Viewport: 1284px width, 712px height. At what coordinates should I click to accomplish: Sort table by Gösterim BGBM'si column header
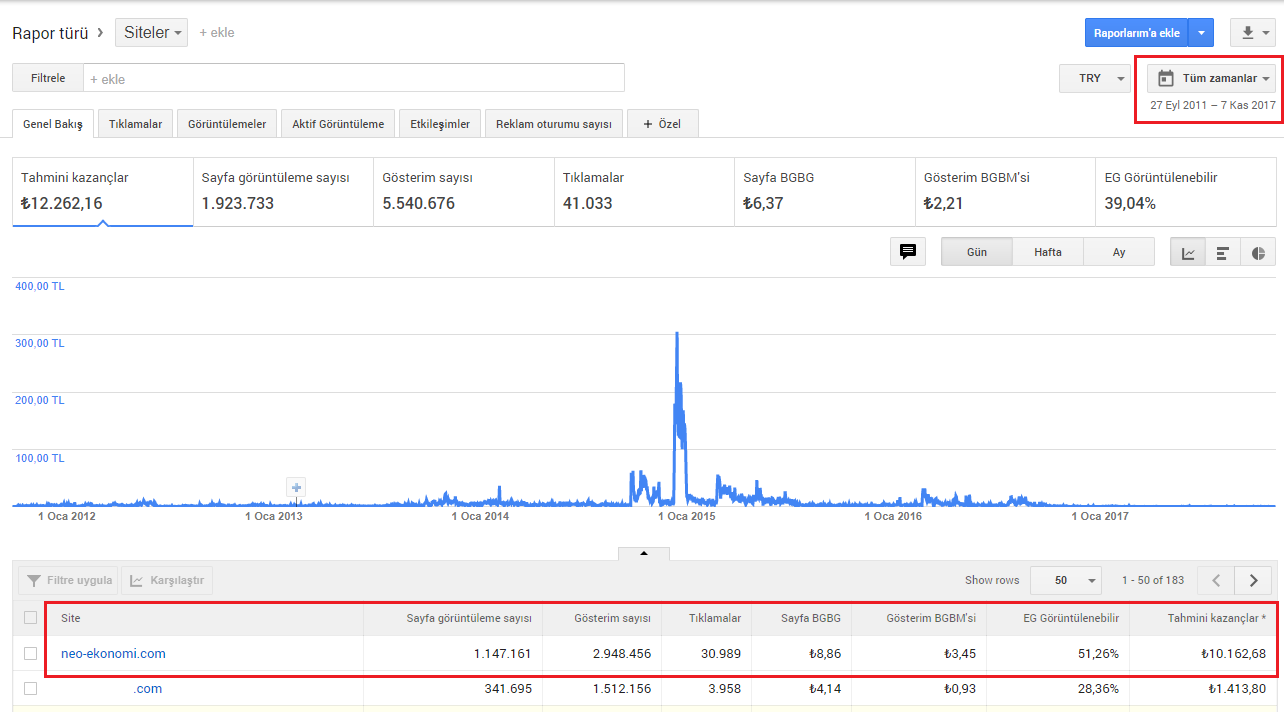[929, 618]
